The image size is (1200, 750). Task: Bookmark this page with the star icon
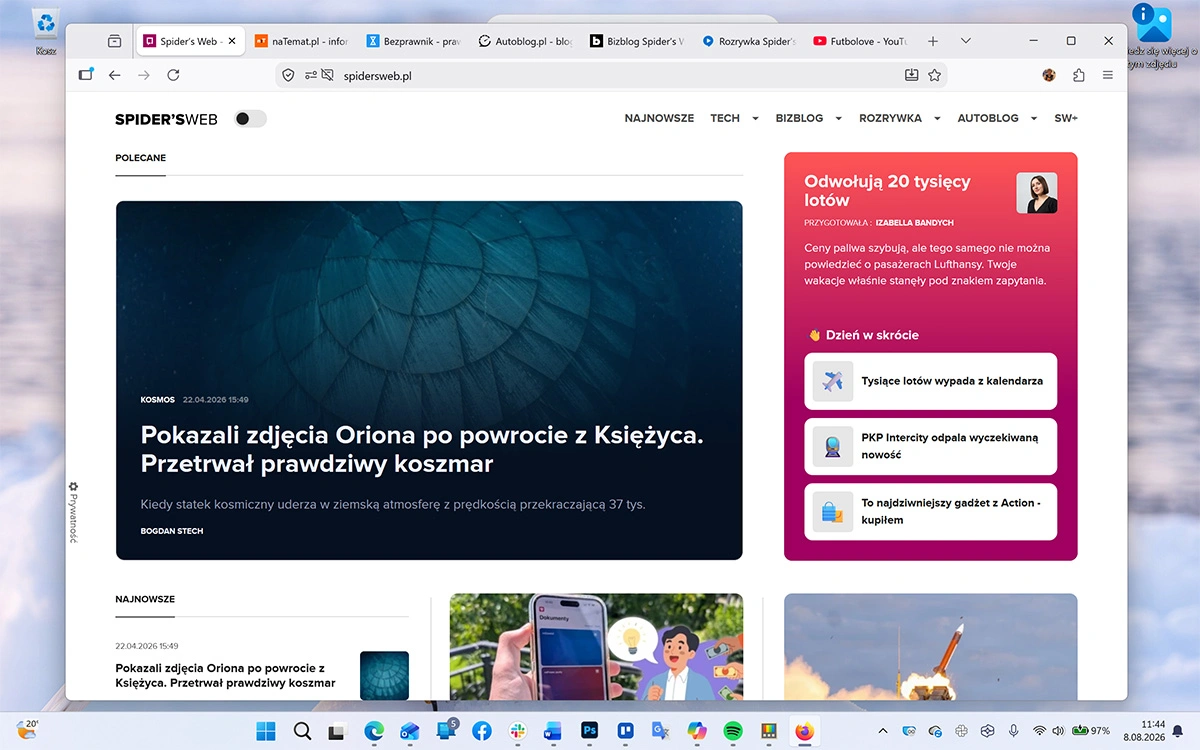point(934,75)
